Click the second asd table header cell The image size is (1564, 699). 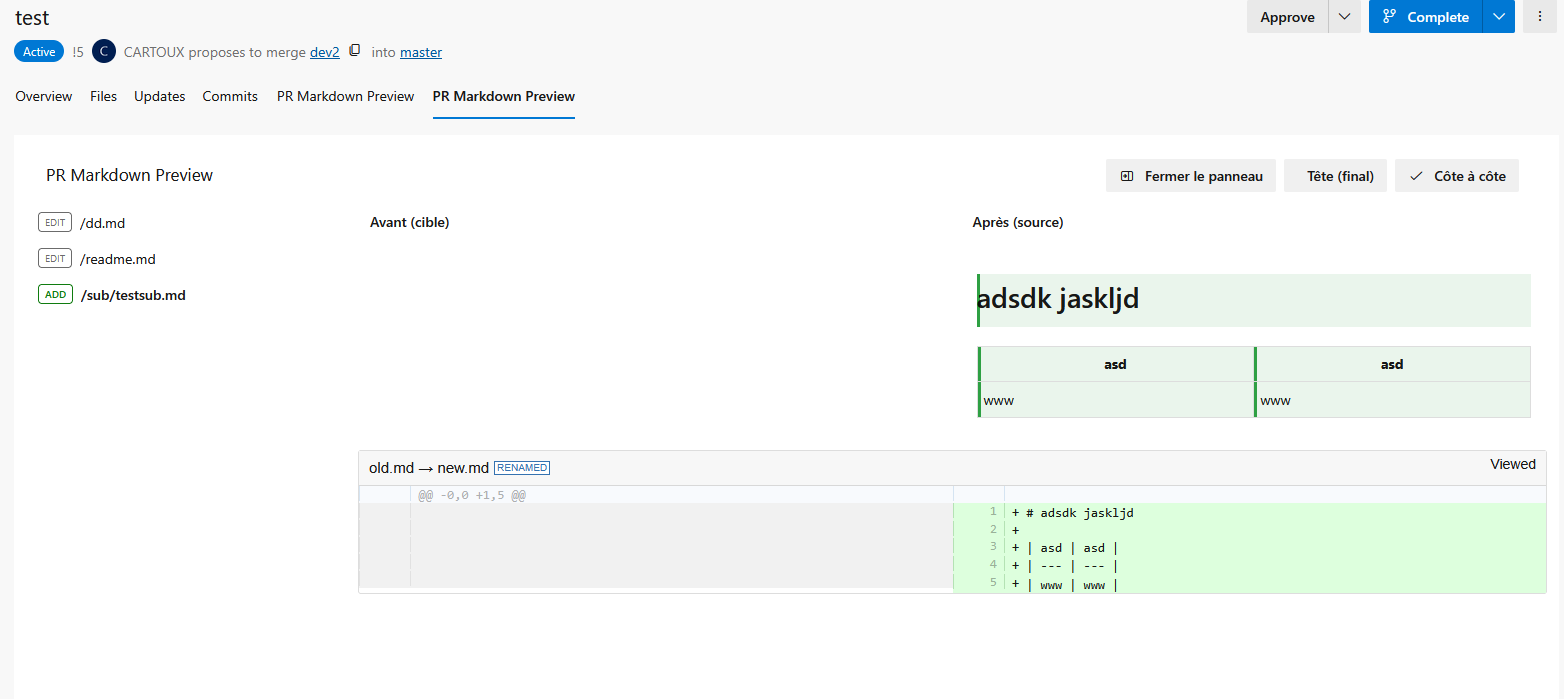(1392, 364)
